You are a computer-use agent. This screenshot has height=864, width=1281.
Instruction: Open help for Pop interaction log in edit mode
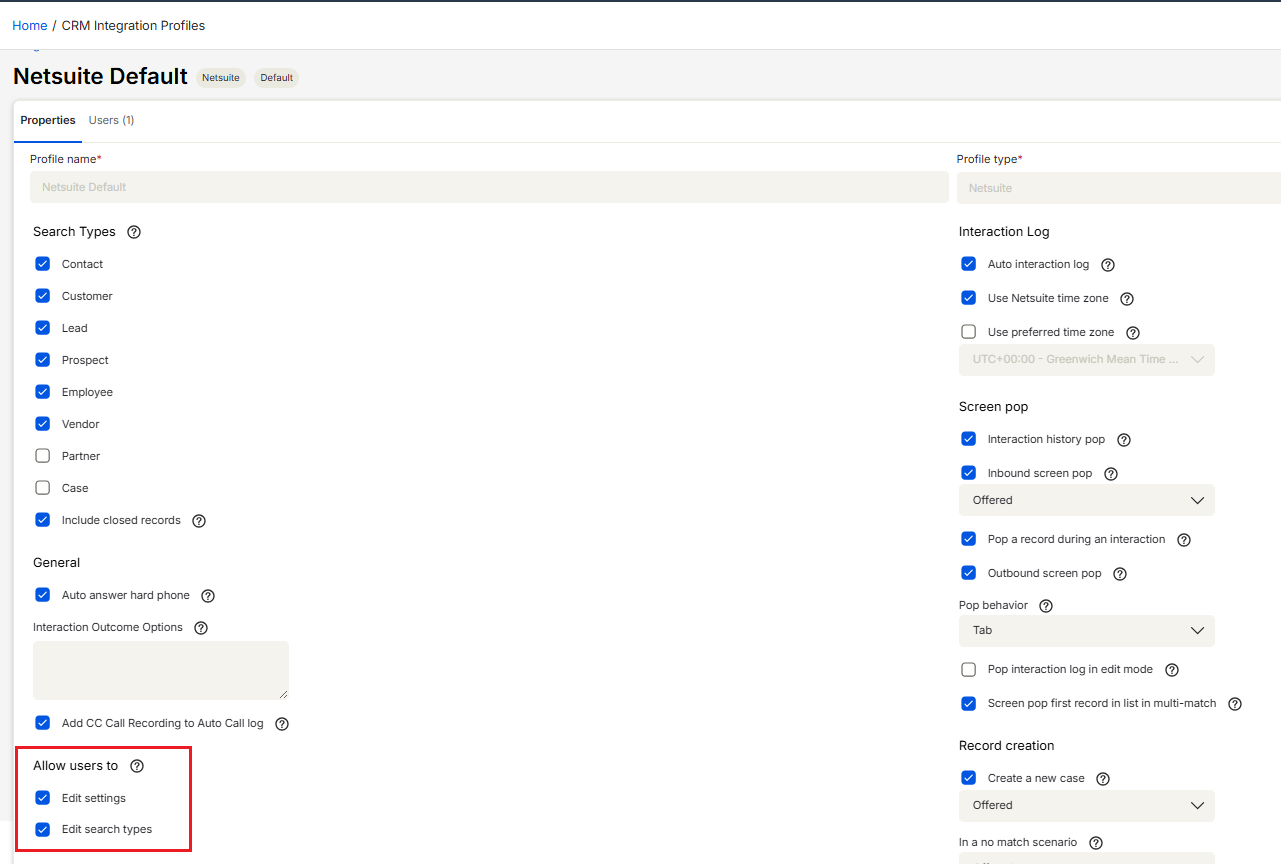[1172, 670]
